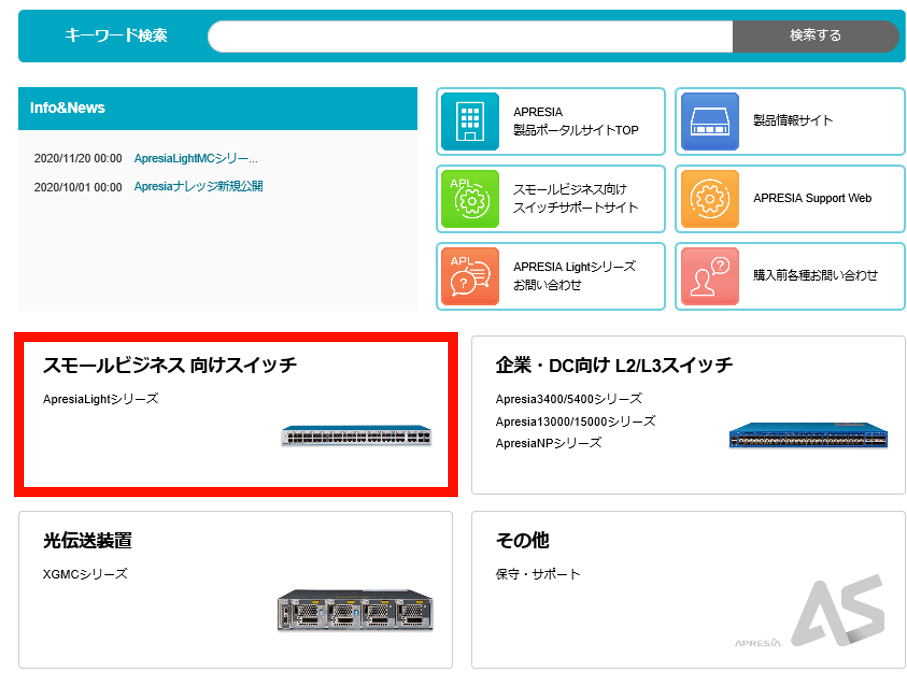Image resolution: width=907 pixels, height=686 pixels.
Task: Open APRESIA 製品ポータルサイトTOP link
Action: pyautogui.click(x=551, y=121)
